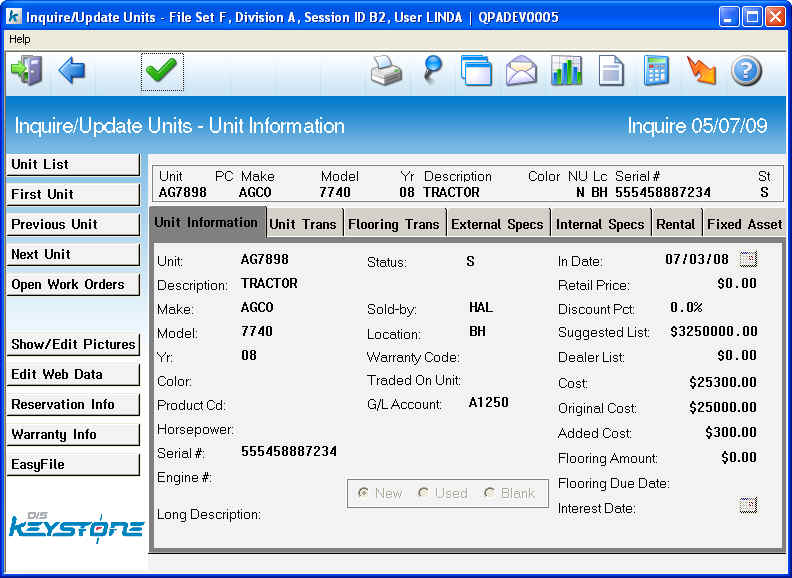Open the In Date calendar picker
792x578 pixels.
(748, 260)
